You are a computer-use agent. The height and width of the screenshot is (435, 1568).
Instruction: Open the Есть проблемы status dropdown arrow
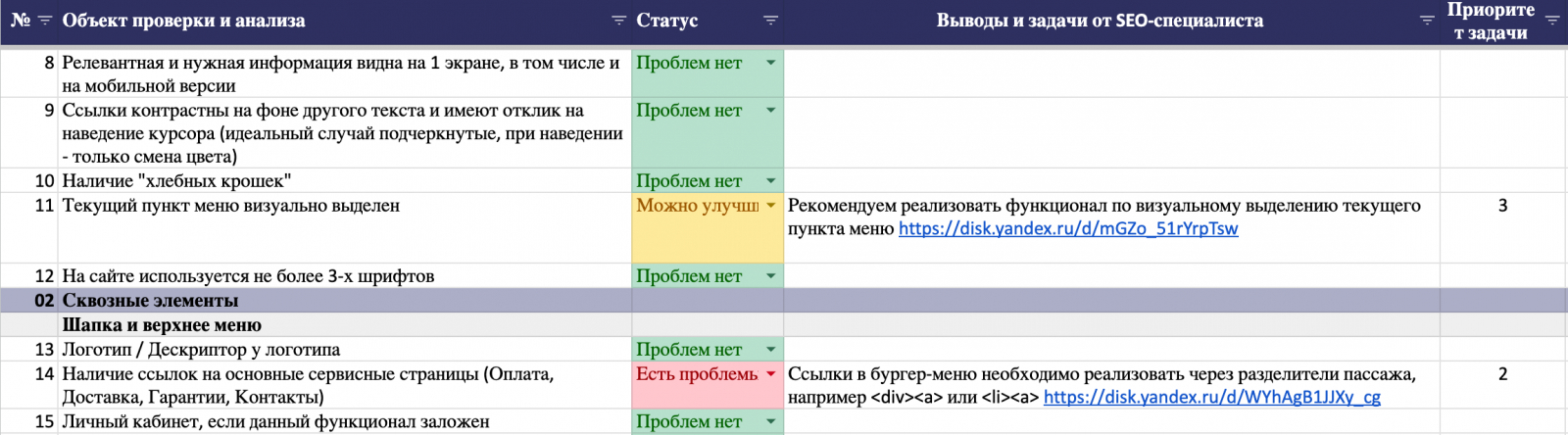click(x=770, y=374)
